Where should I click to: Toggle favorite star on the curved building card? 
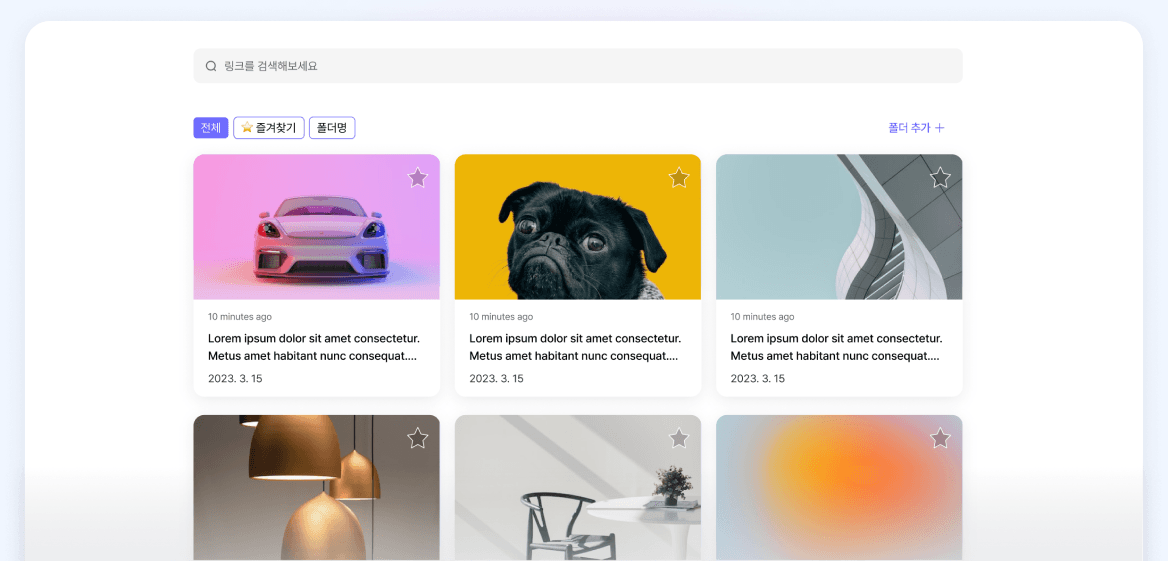pyautogui.click(x=940, y=178)
